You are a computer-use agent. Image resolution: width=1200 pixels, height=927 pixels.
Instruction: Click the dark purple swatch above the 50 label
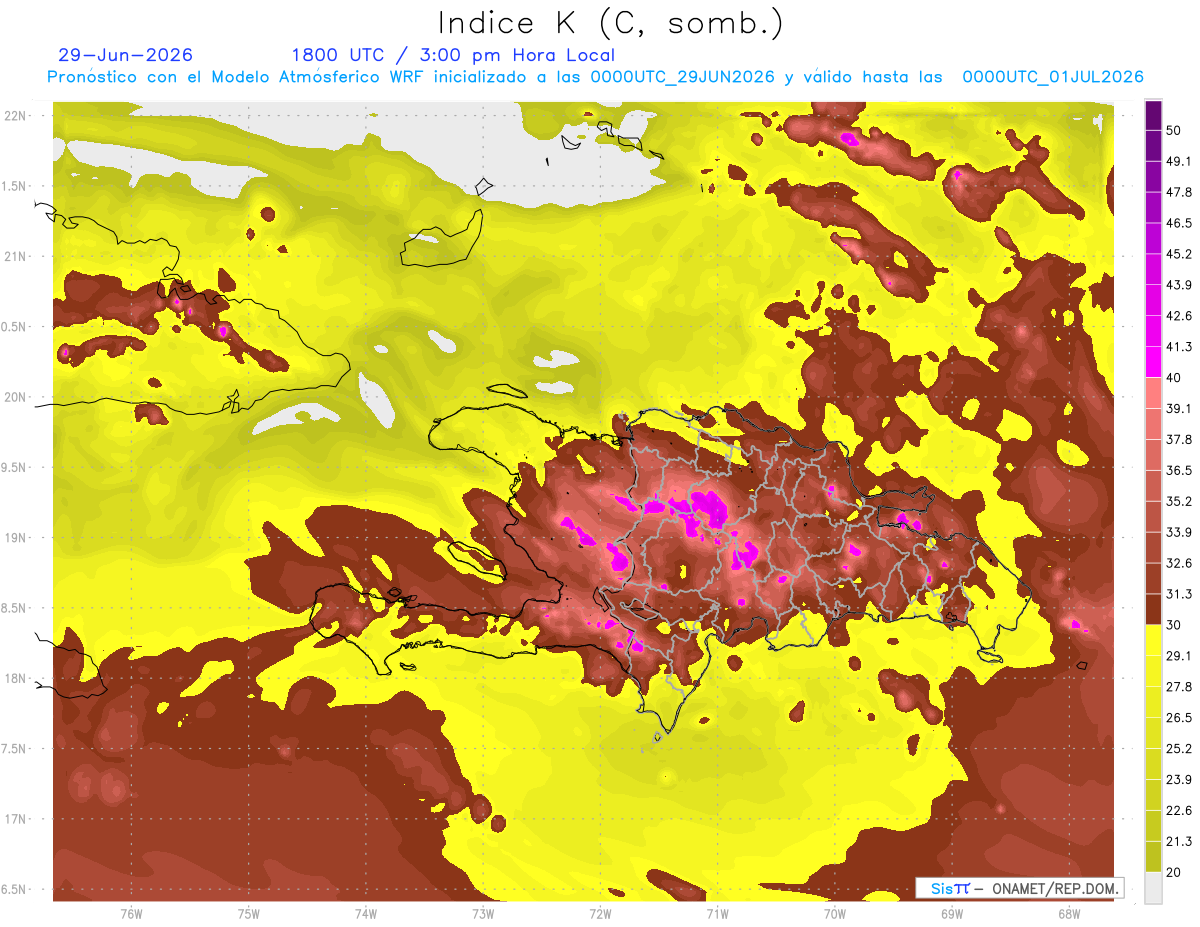pyautogui.click(x=1153, y=116)
